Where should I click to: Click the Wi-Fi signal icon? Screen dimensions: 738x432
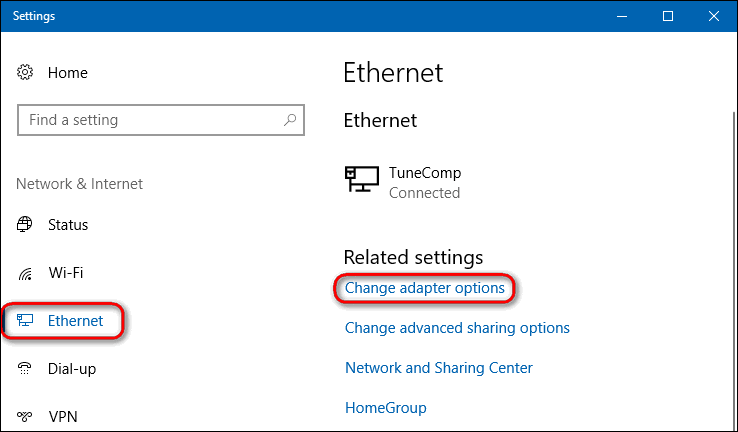pyautogui.click(x=26, y=273)
